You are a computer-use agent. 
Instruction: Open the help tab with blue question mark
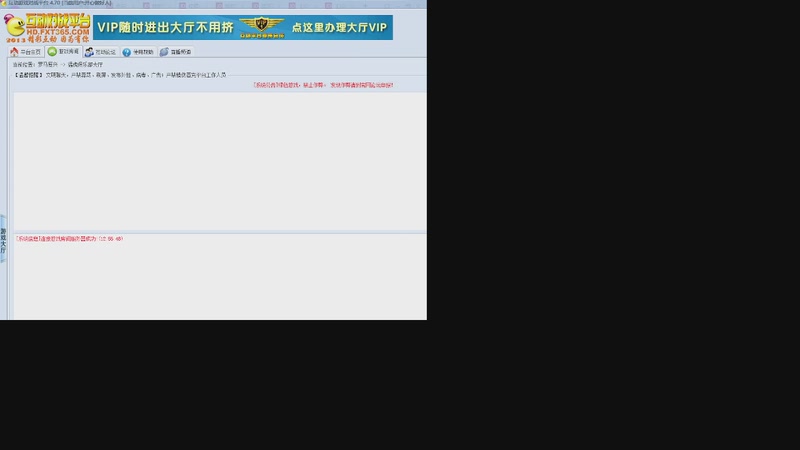(x=138, y=52)
